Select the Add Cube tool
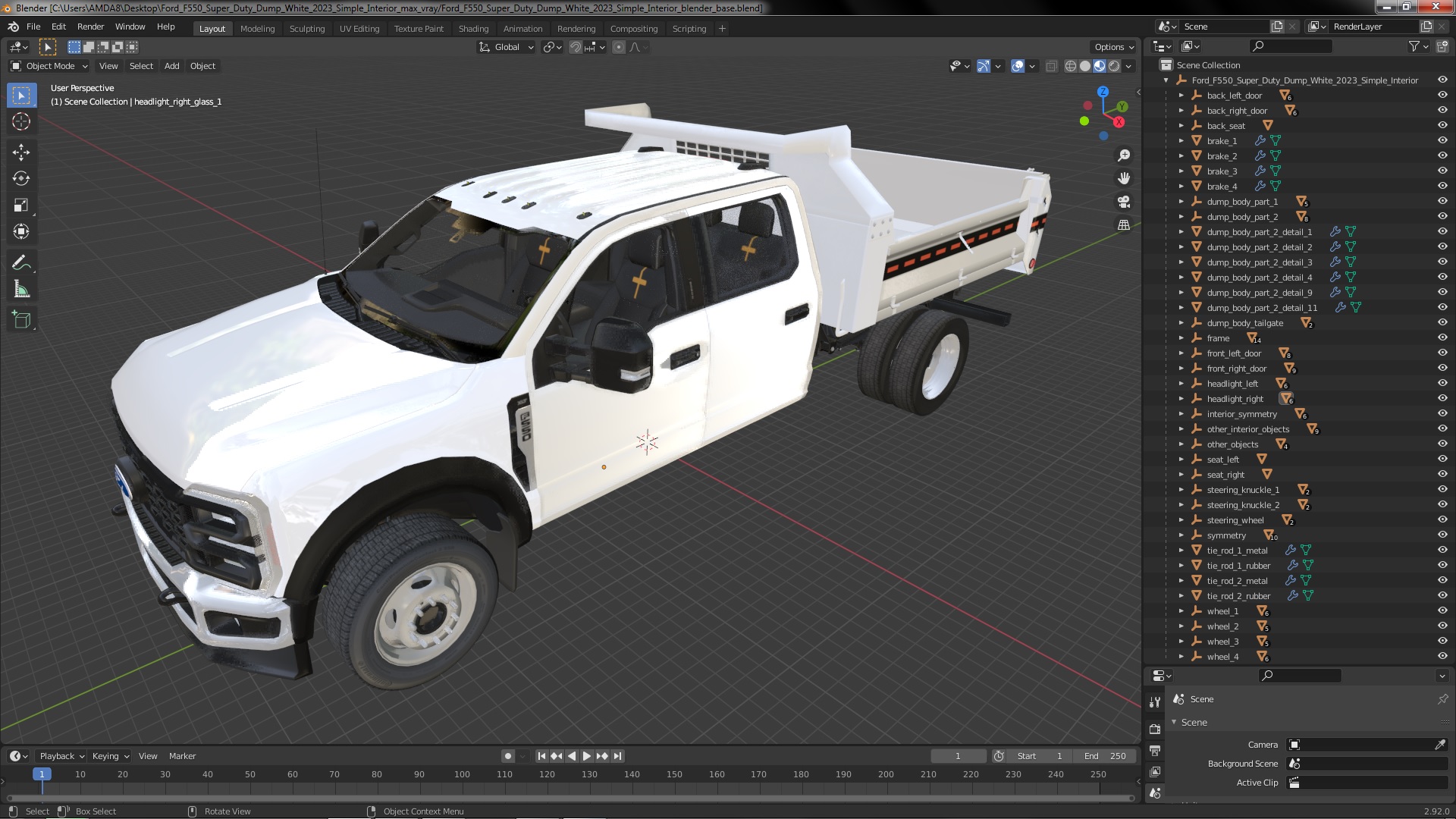Image resolution: width=1456 pixels, height=819 pixels. pos(21,320)
